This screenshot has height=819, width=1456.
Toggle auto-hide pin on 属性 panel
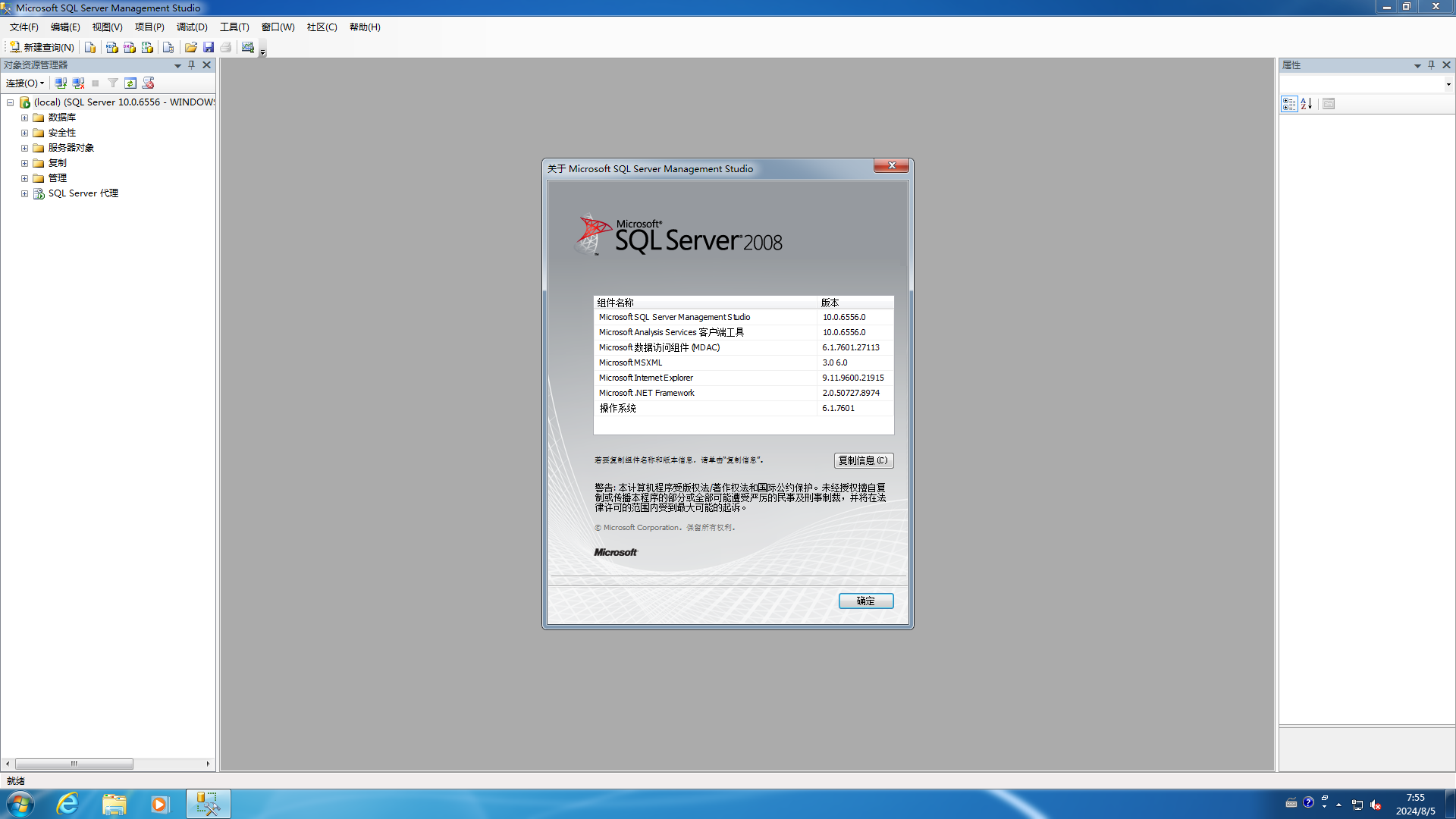(1432, 65)
